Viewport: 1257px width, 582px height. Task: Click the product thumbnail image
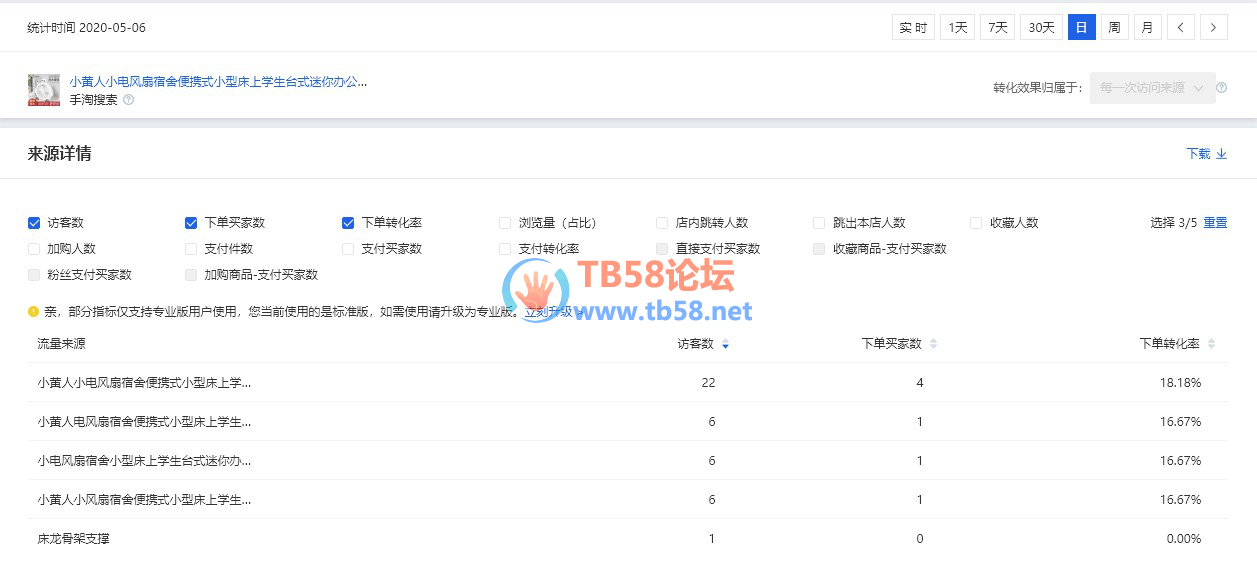point(44,90)
